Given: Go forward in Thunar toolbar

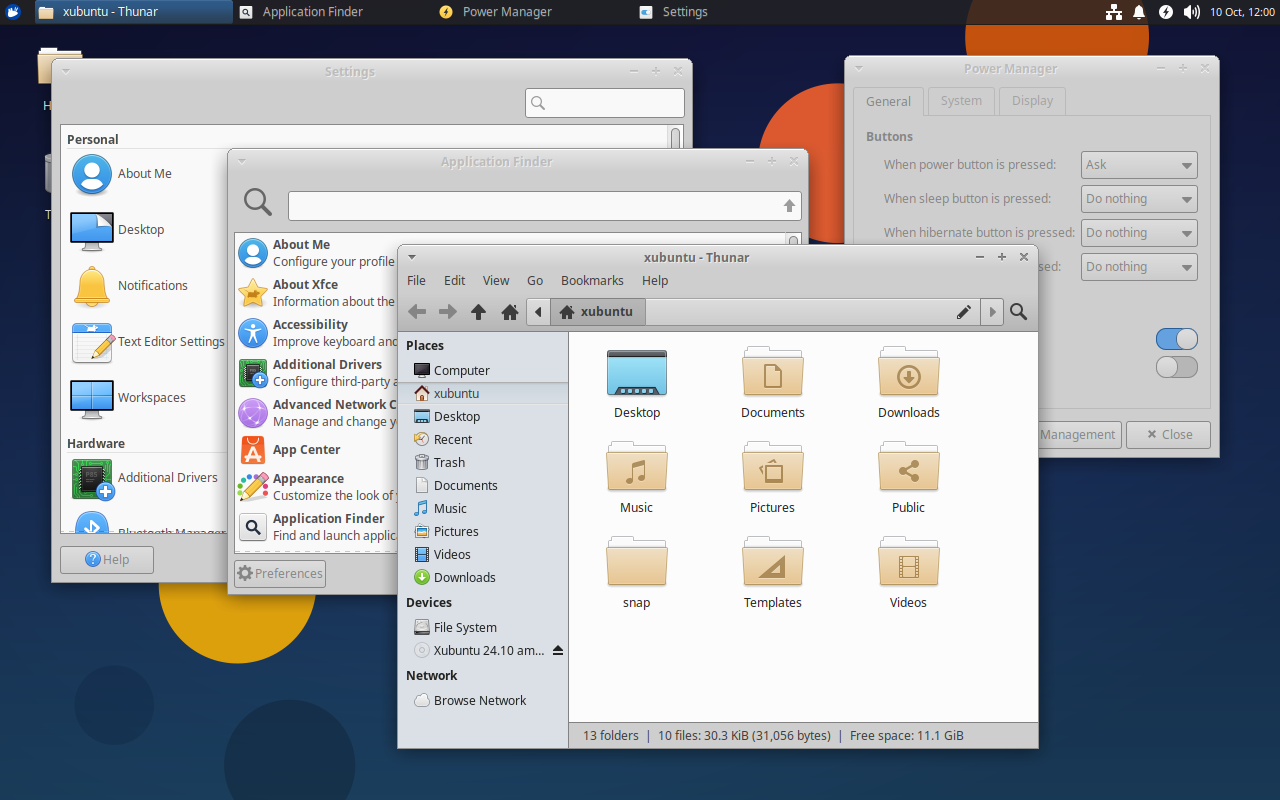Looking at the screenshot, I should tap(448, 312).
